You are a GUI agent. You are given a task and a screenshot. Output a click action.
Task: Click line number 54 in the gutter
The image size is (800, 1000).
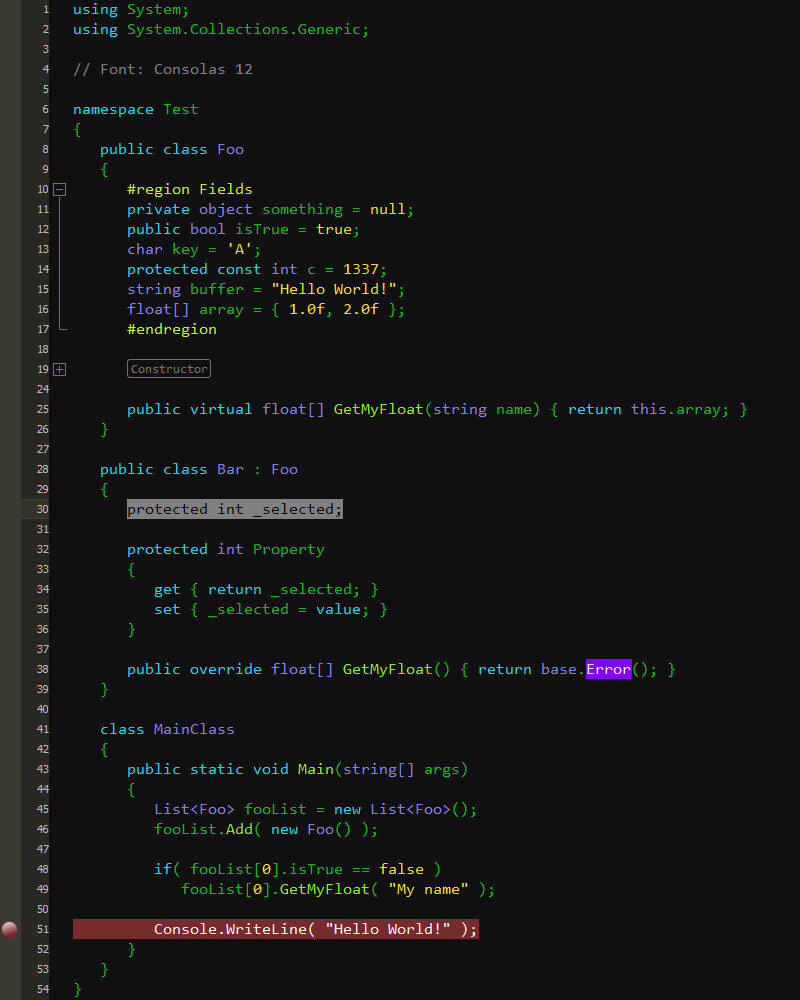coord(42,988)
